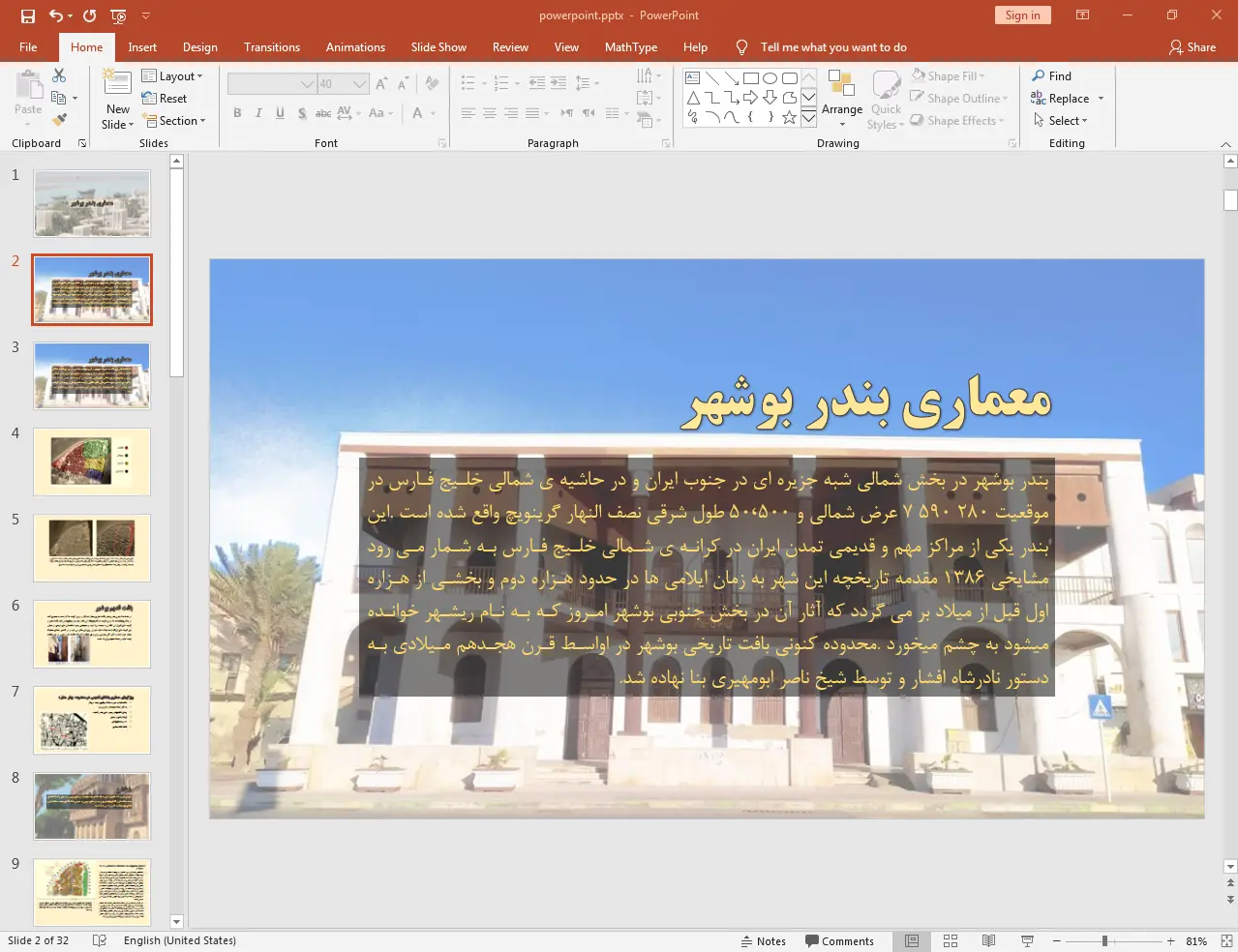This screenshot has width=1238, height=952.
Task: Open the Select dropdown in Editing
Action: [x=1061, y=120]
